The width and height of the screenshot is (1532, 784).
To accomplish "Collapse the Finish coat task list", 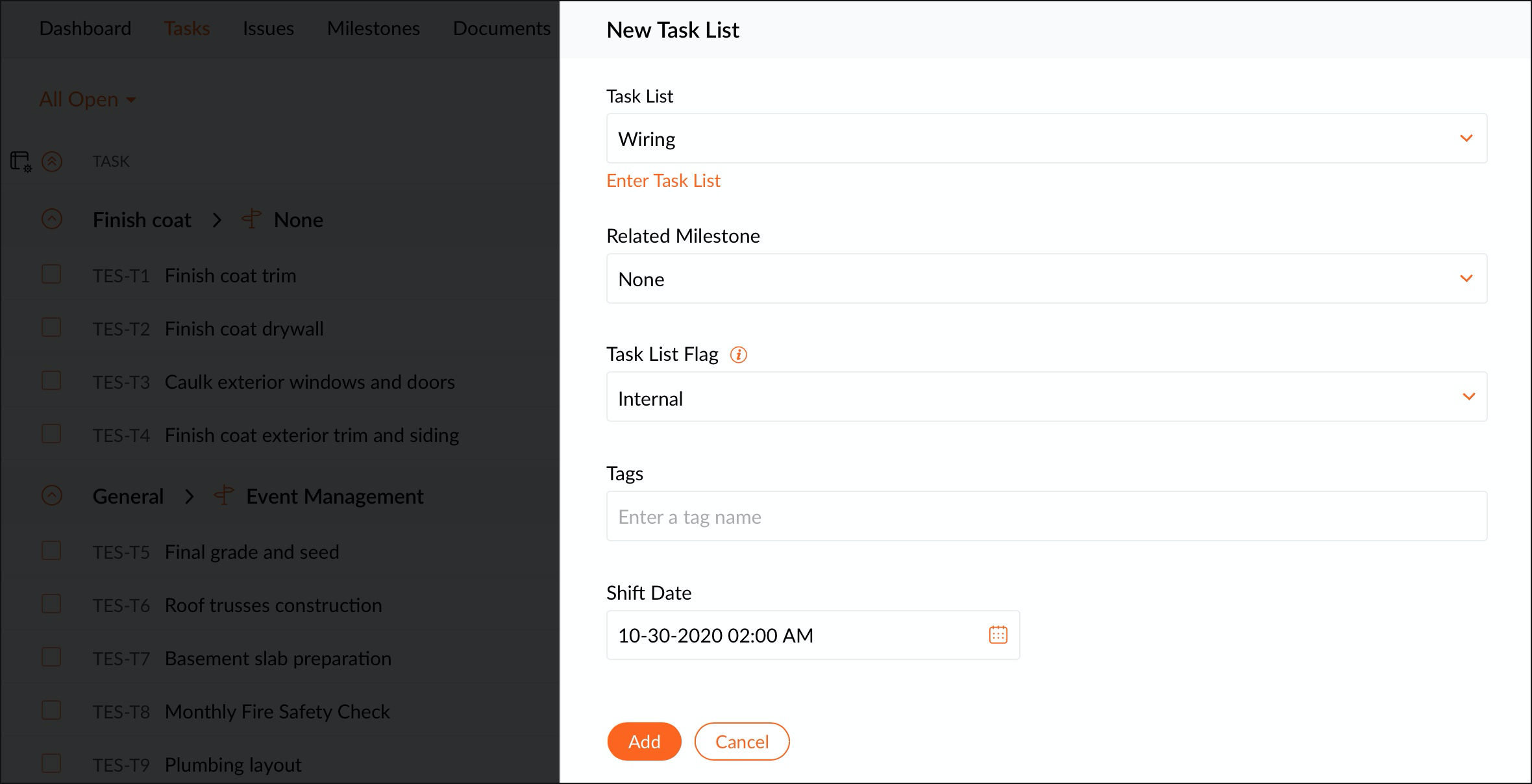I will pyautogui.click(x=52, y=219).
